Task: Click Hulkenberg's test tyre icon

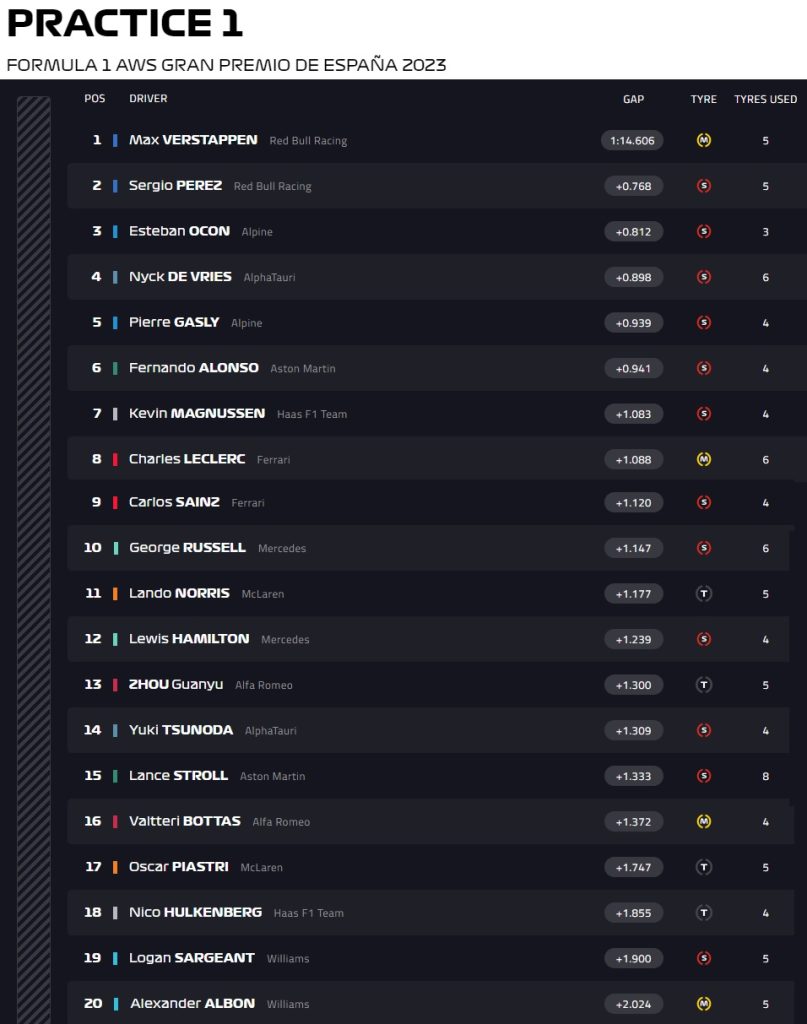Action: tap(704, 913)
